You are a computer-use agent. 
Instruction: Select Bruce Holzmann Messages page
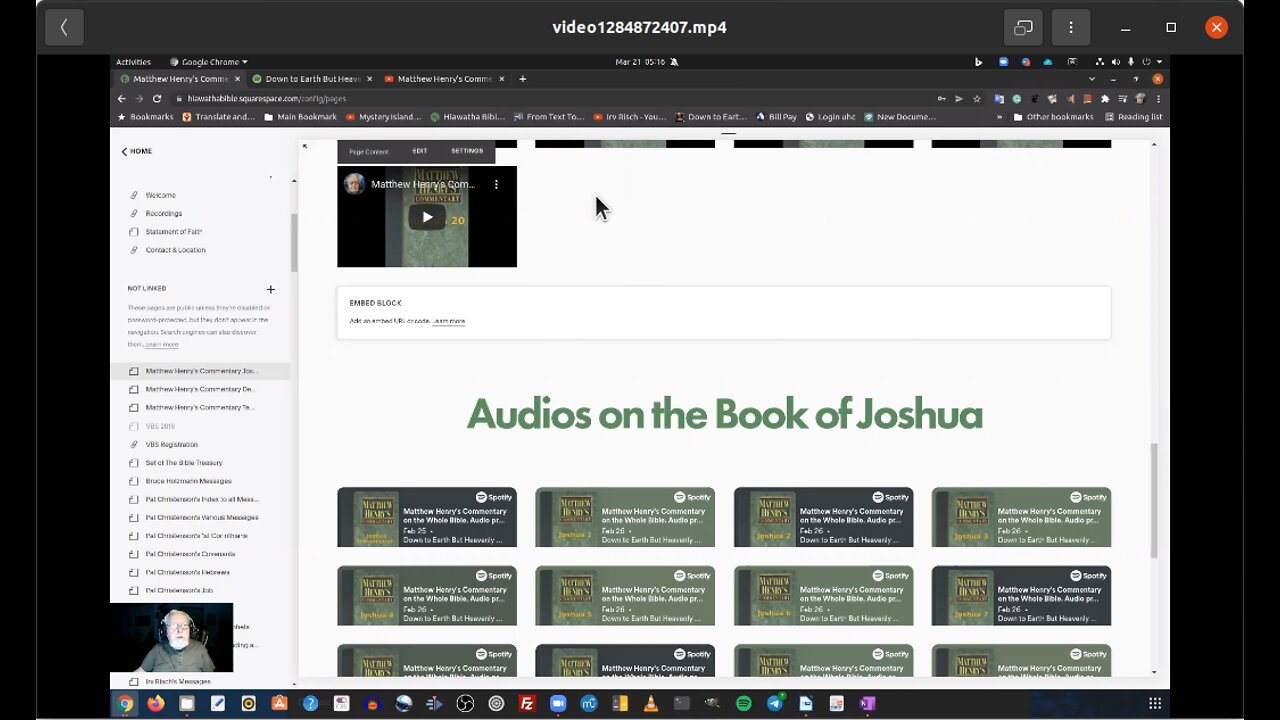188,481
